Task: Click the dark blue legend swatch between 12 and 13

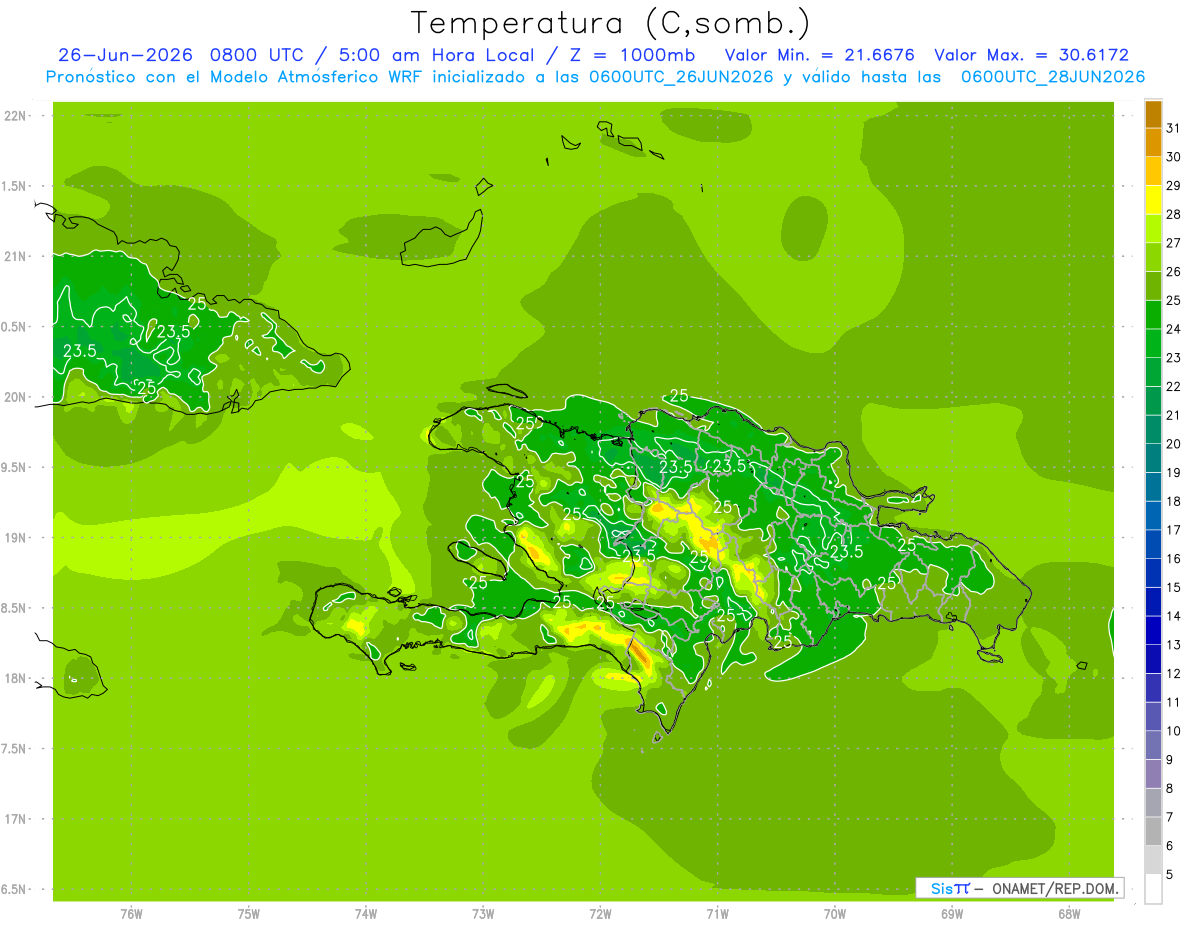Action: (x=1153, y=660)
